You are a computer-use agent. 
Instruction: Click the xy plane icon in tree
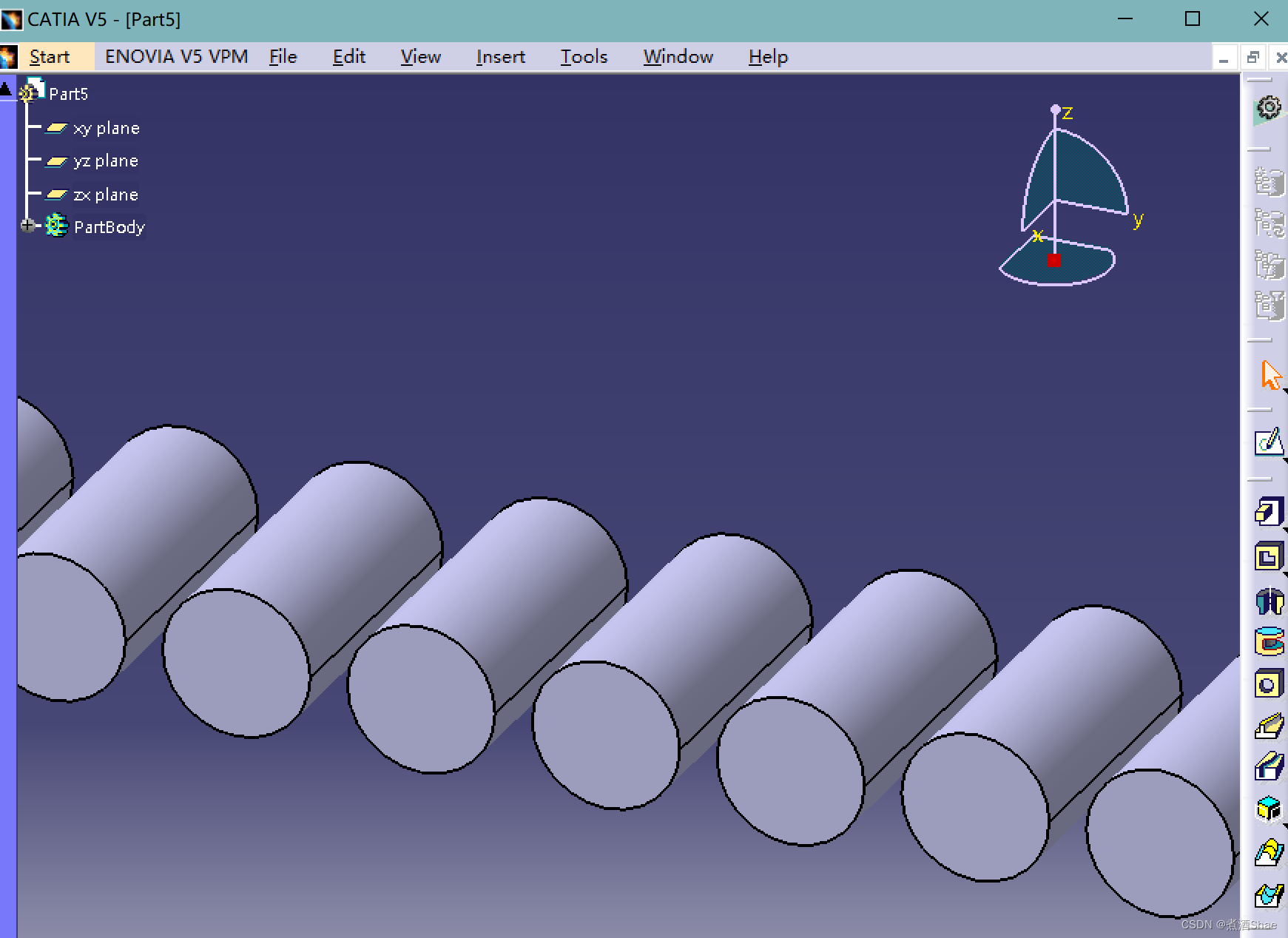coord(56,128)
